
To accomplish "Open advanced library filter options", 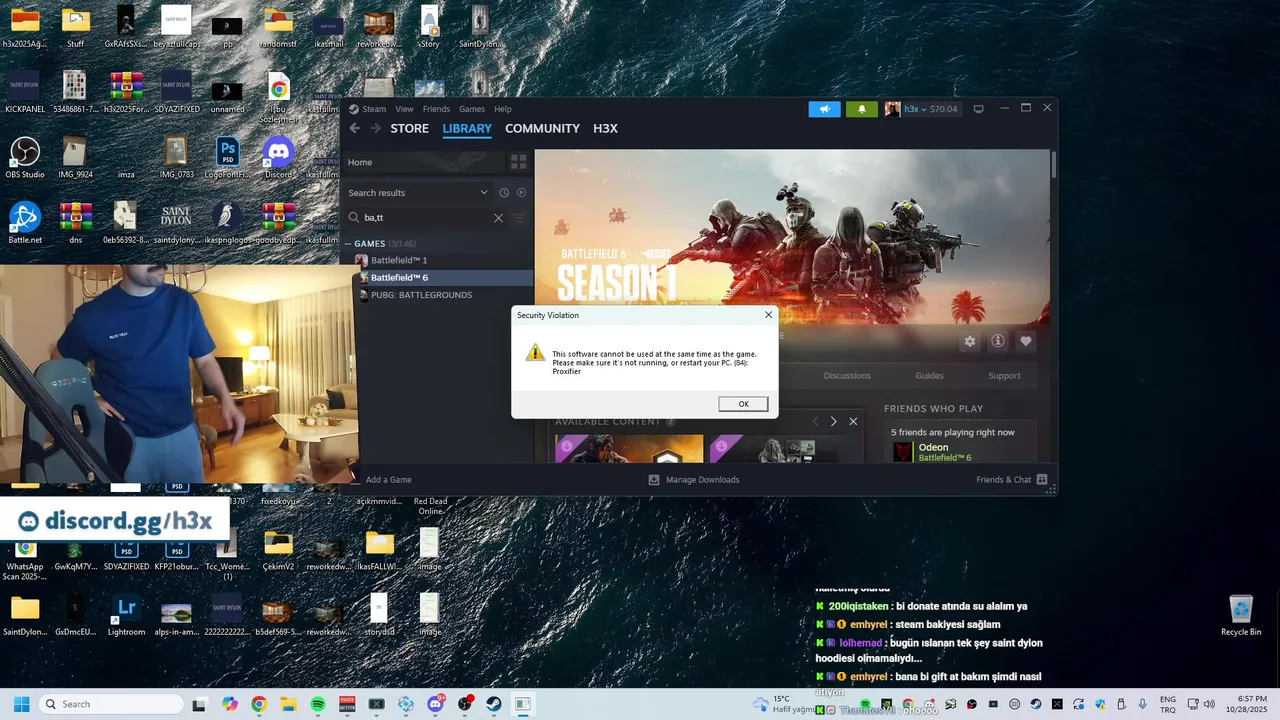I will coord(518,217).
